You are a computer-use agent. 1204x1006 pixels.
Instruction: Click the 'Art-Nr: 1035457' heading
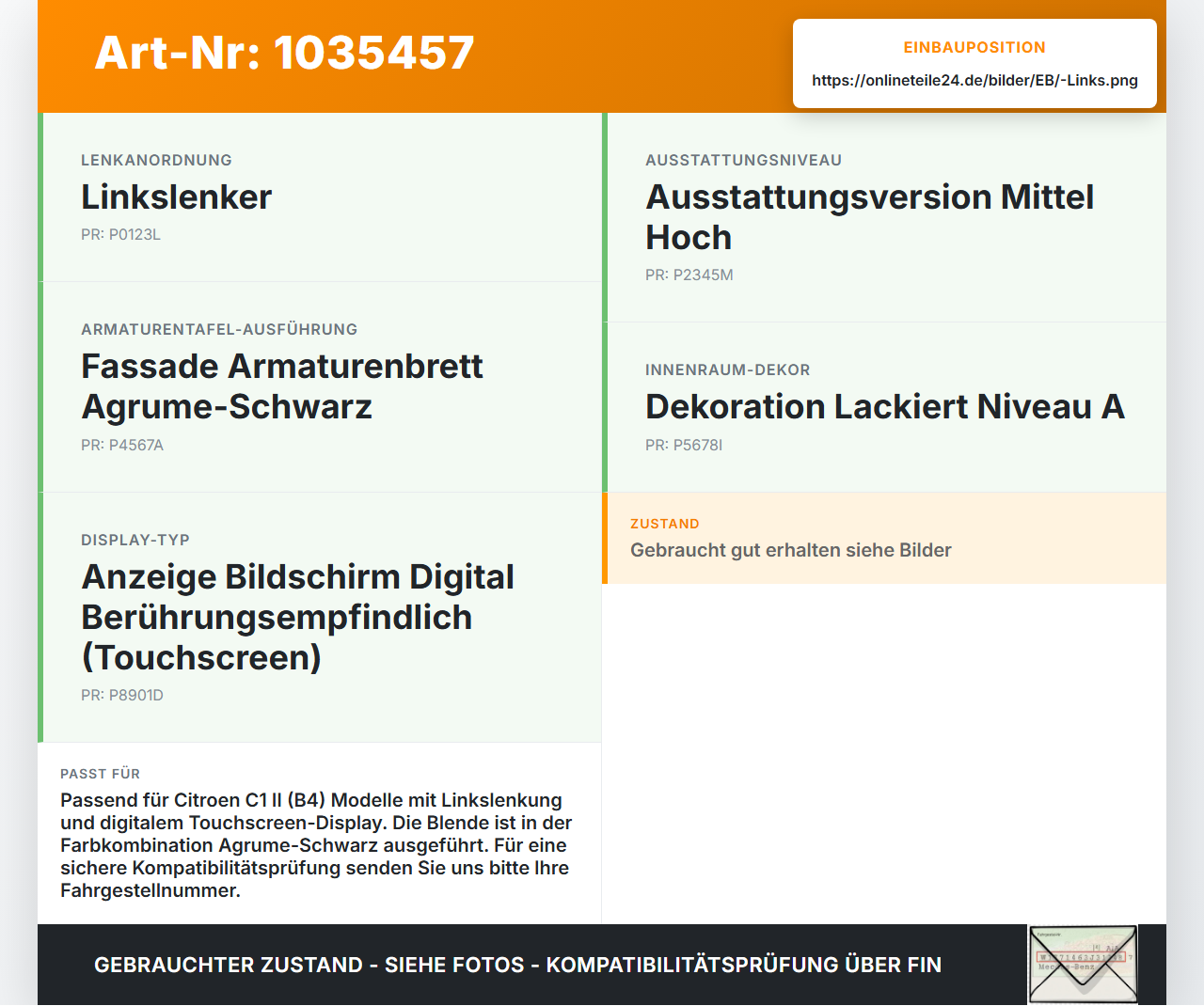click(284, 53)
